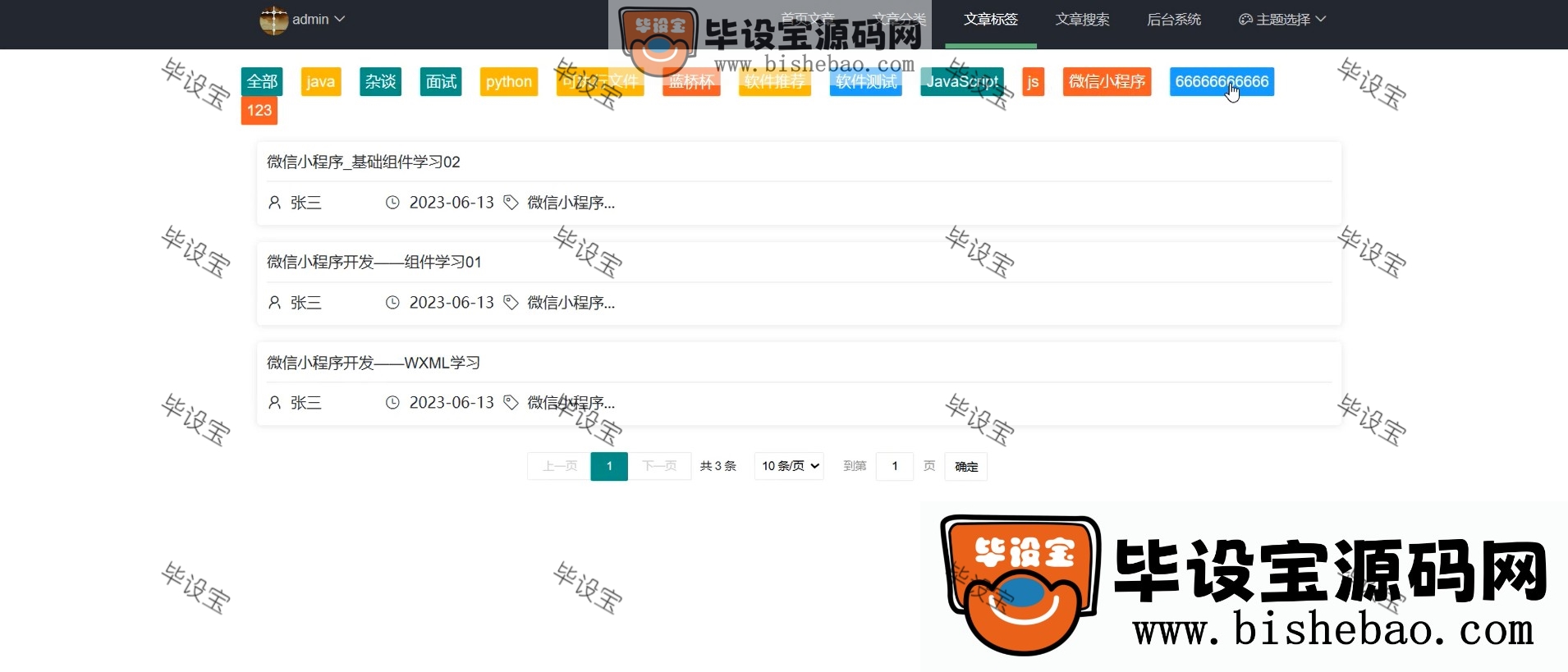Click date 2023-06-13 in WXML学习 card

pyautogui.click(x=452, y=403)
